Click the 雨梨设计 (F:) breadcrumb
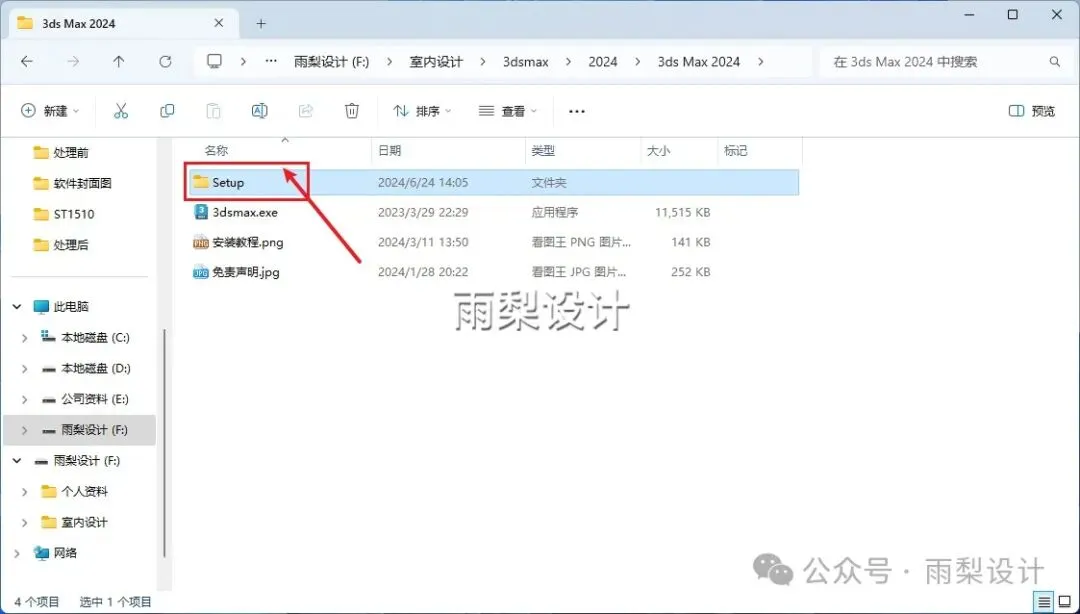Image resolution: width=1080 pixels, height=614 pixels. [x=331, y=61]
